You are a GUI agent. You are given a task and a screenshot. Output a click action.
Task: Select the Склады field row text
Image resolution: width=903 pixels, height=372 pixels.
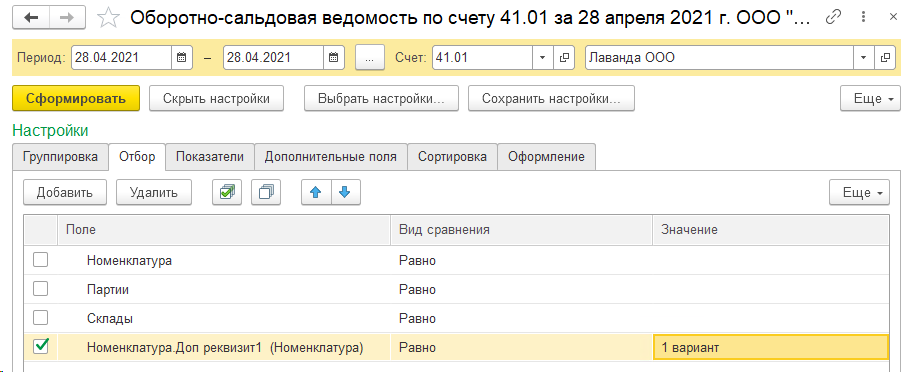[110, 318]
